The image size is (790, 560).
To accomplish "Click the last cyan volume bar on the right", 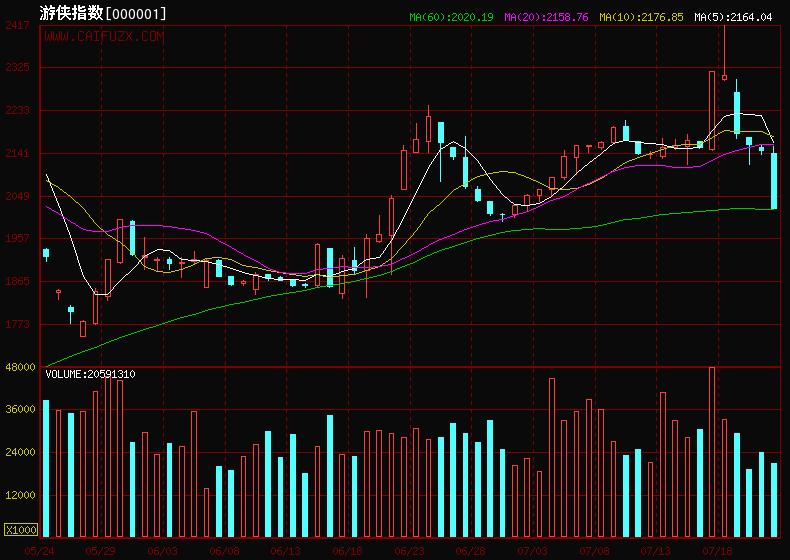I will (x=774, y=500).
